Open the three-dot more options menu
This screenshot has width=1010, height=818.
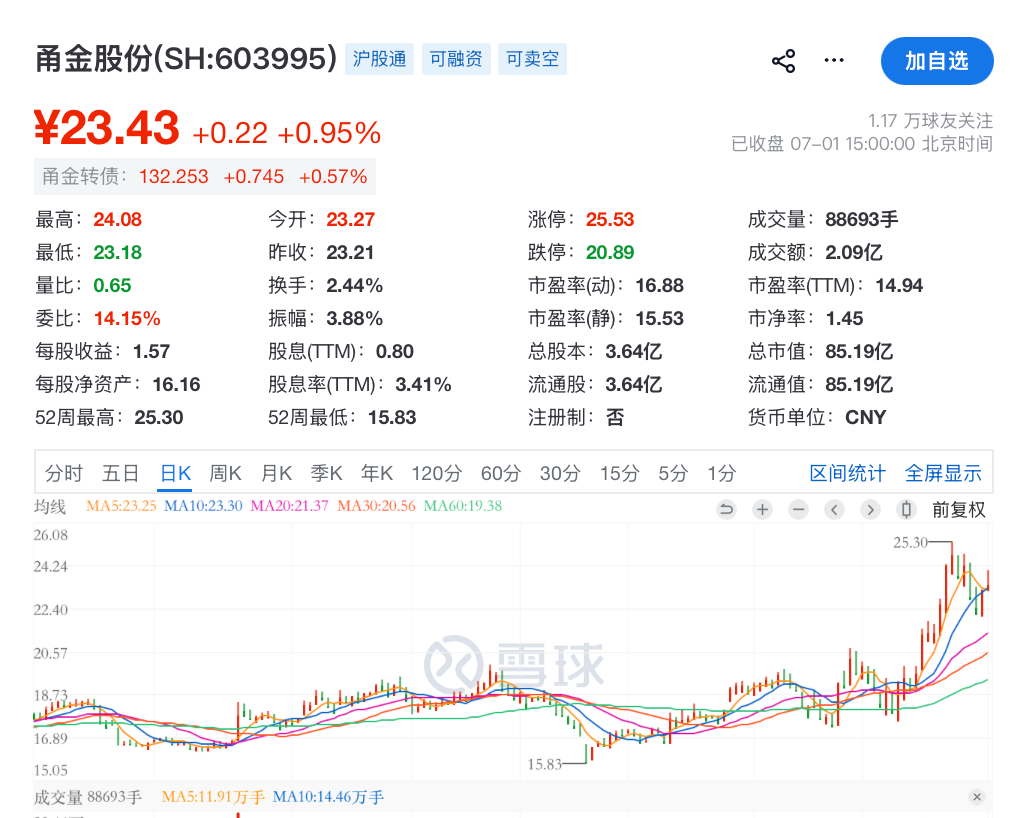pos(834,61)
